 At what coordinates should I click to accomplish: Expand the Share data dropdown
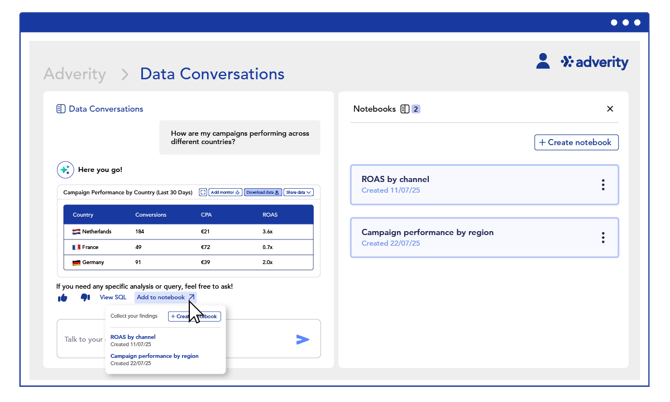pyautogui.click(x=299, y=192)
